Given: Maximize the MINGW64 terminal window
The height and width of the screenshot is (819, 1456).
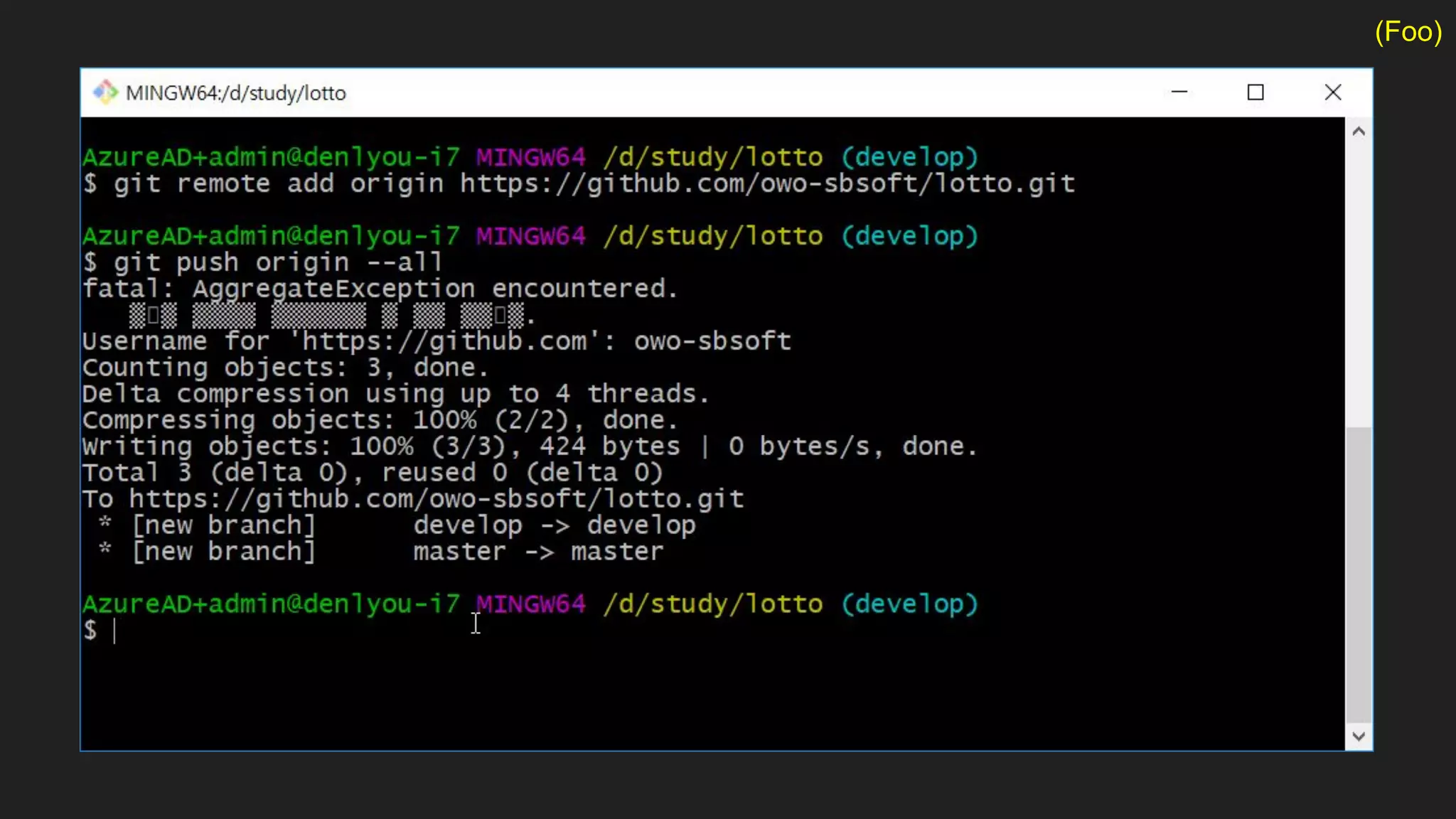Looking at the screenshot, I should [x=1256, y=92].
